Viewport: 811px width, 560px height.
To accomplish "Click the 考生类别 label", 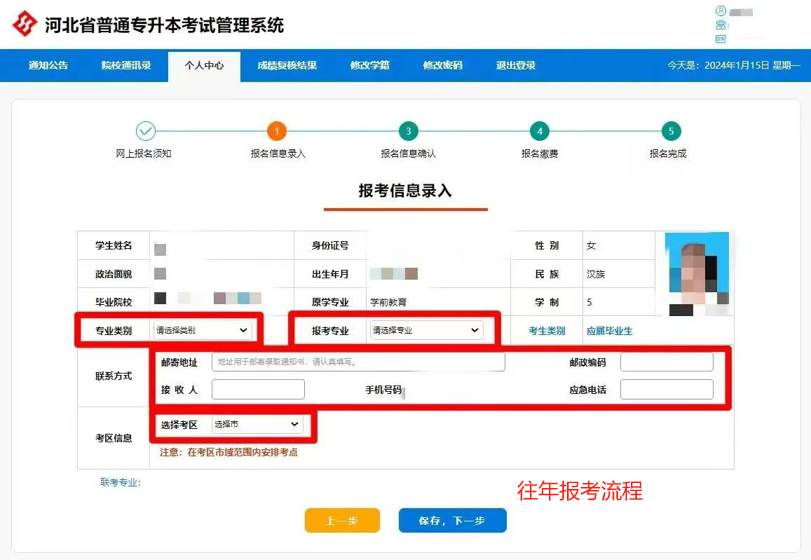I will coord(547,331).
